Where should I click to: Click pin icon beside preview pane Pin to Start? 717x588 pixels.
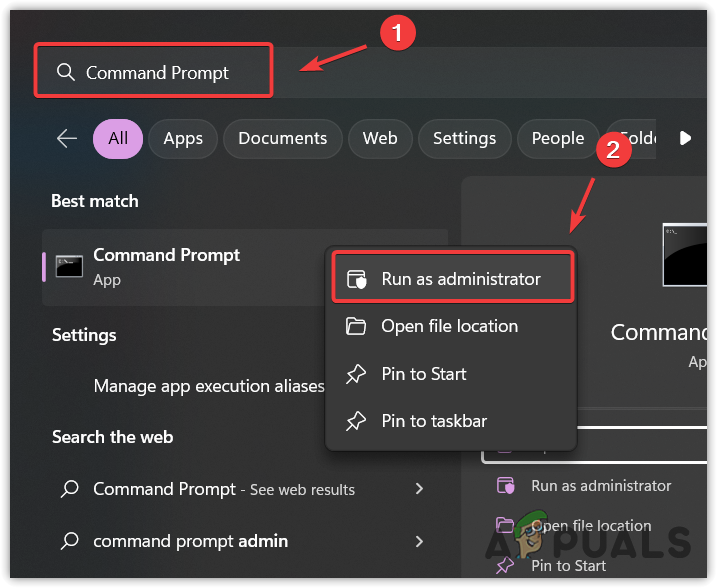point(505,566)
